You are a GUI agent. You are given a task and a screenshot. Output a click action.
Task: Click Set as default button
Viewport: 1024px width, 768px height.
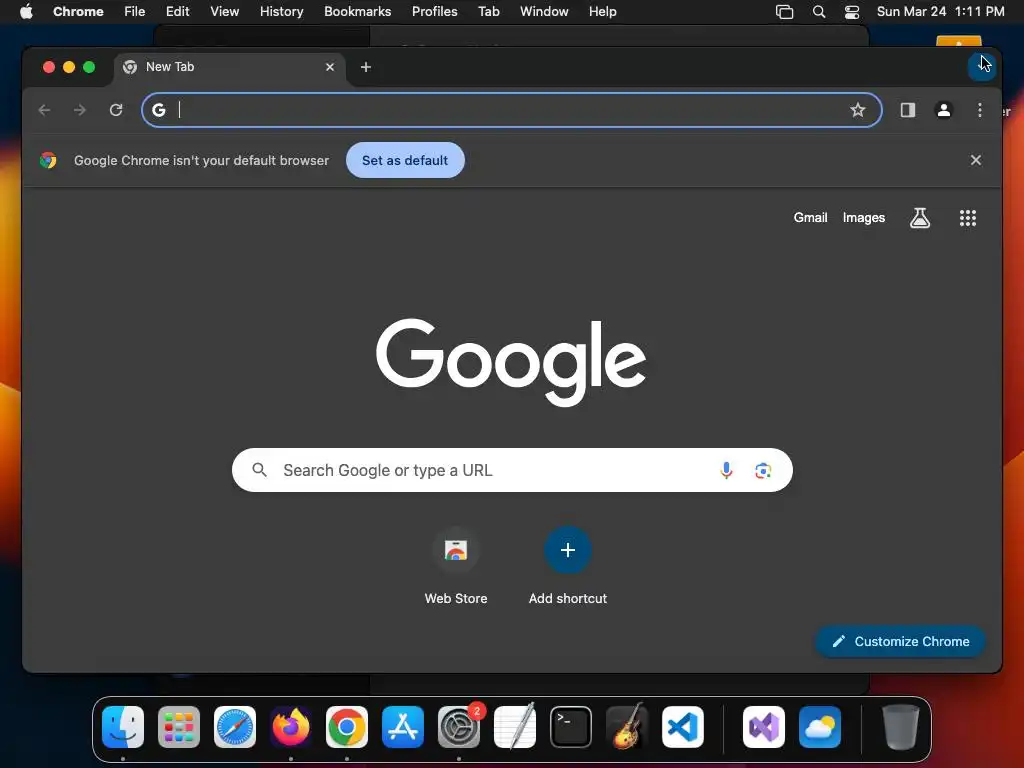(405, 160)
